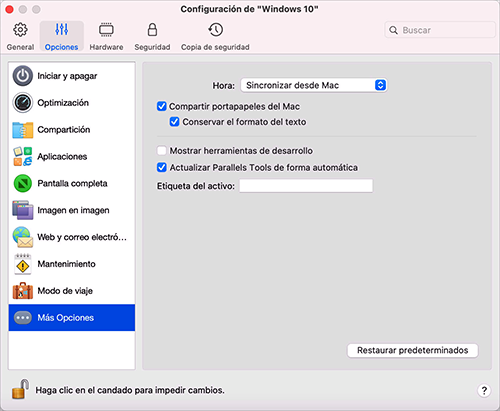Open the Seguridad padlock icon tab

[x=152, y=30]
